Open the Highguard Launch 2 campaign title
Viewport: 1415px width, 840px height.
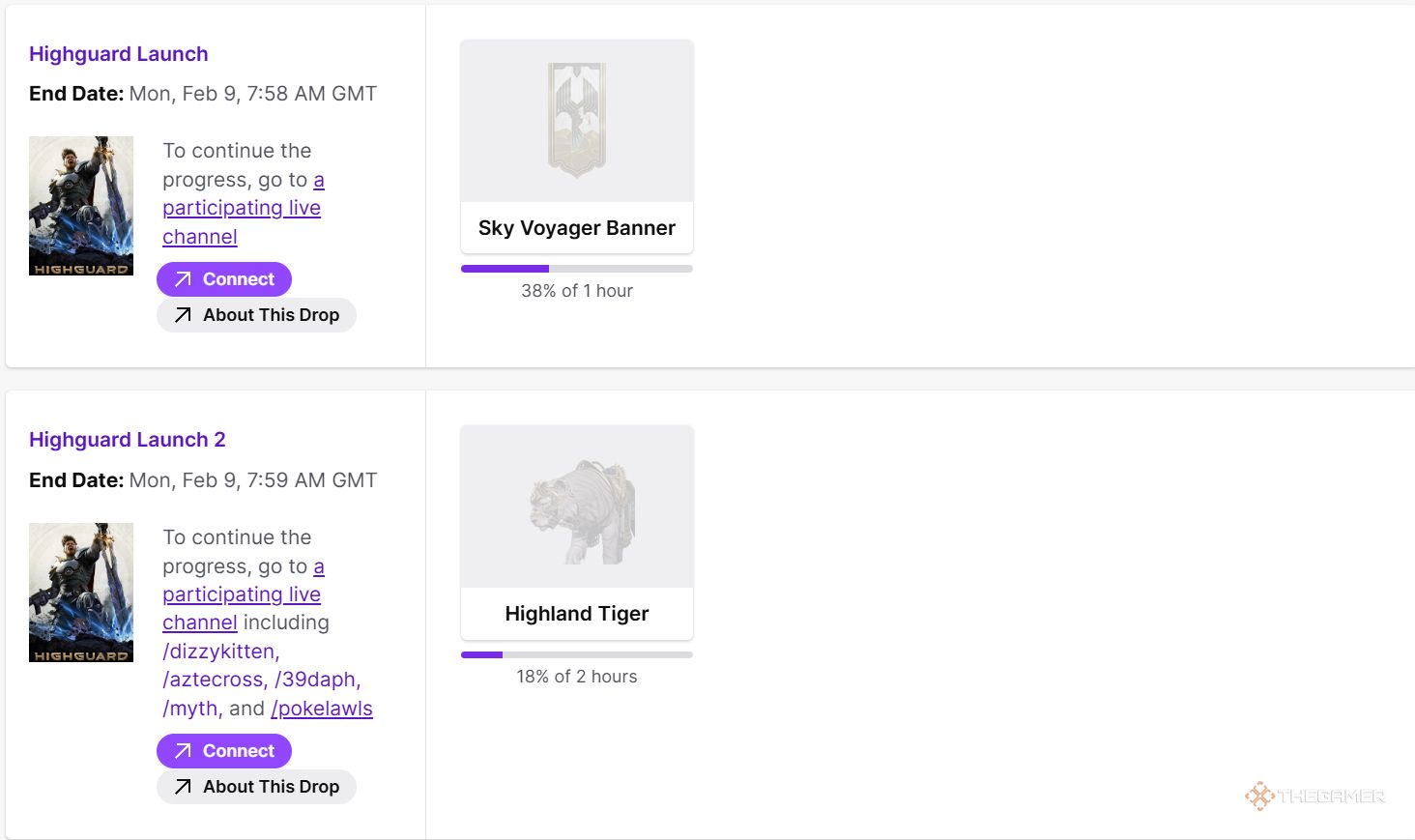coord(127,440)
